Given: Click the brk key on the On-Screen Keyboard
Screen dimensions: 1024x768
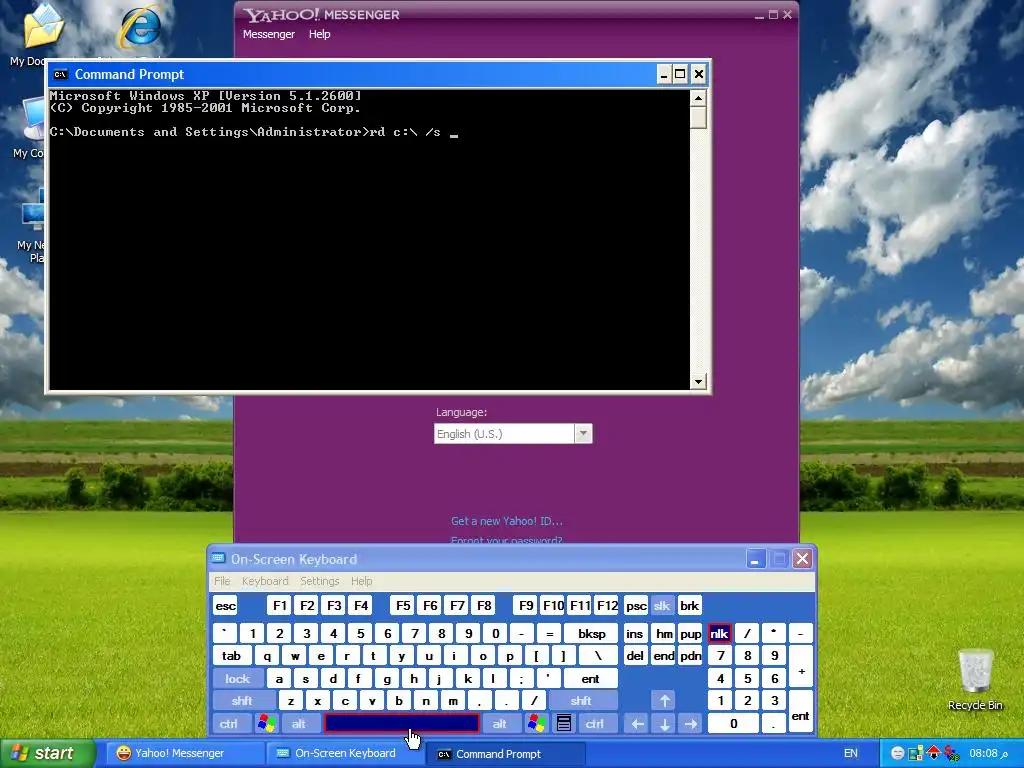Looking at the screenshot, I should click(x=690, y=606).
